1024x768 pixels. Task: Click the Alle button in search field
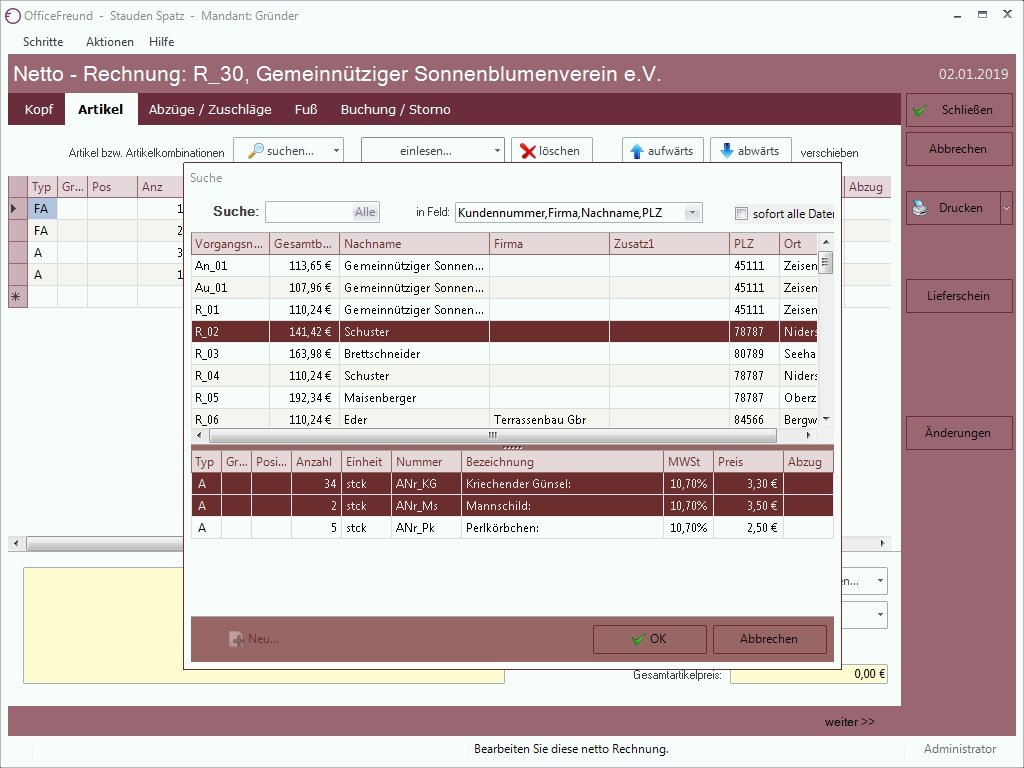(365, 212)
